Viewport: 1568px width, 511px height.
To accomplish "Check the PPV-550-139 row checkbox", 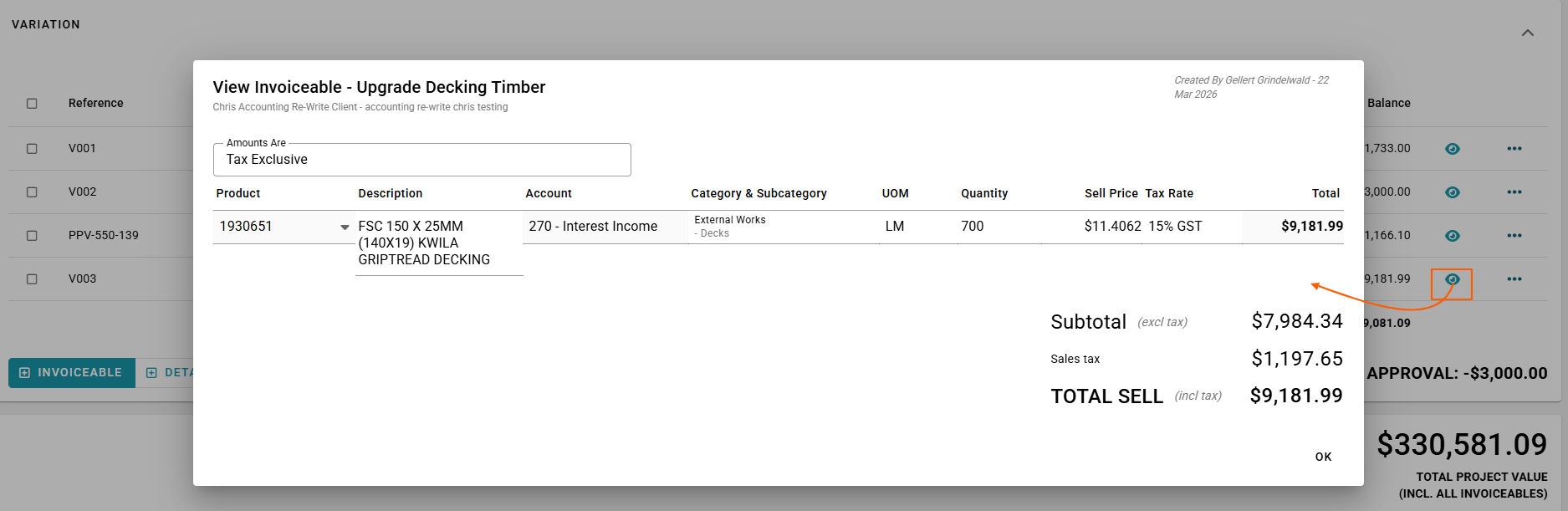I will click(32, 236).
